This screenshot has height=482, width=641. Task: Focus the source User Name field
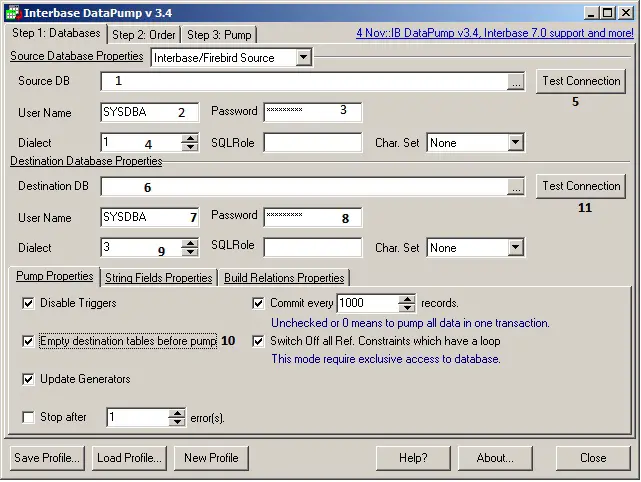pyautogui.click(x=150, y=112)
